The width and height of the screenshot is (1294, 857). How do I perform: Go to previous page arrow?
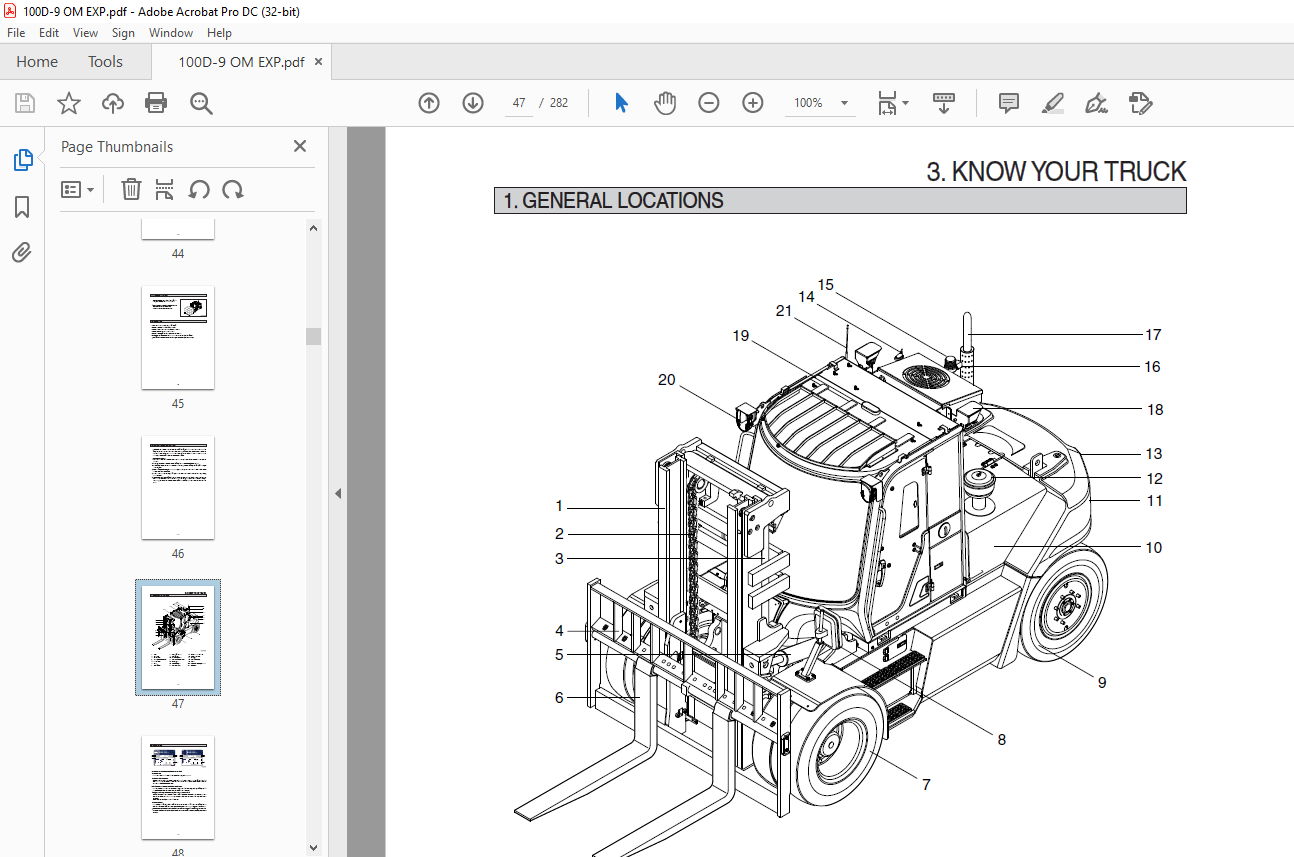click(429, 103)
